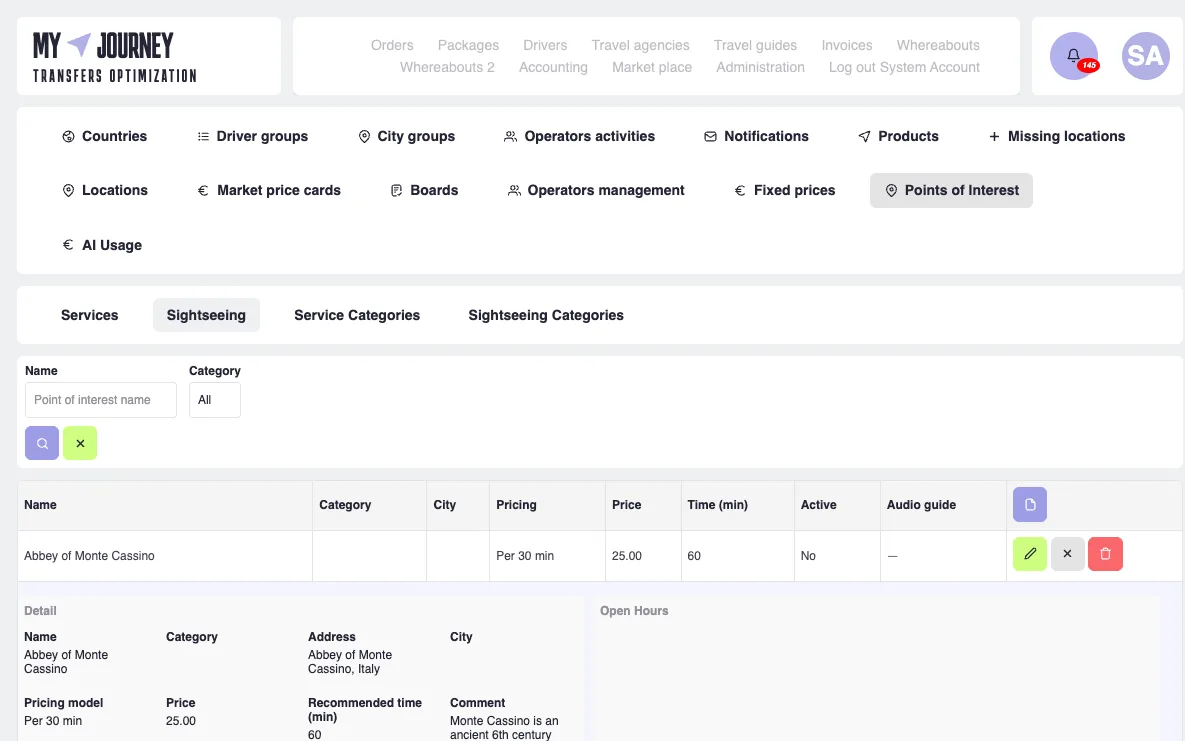Screen dimensions: 1185x741
Task: Click the plus icon beside Missing locations
Action: 995,137
